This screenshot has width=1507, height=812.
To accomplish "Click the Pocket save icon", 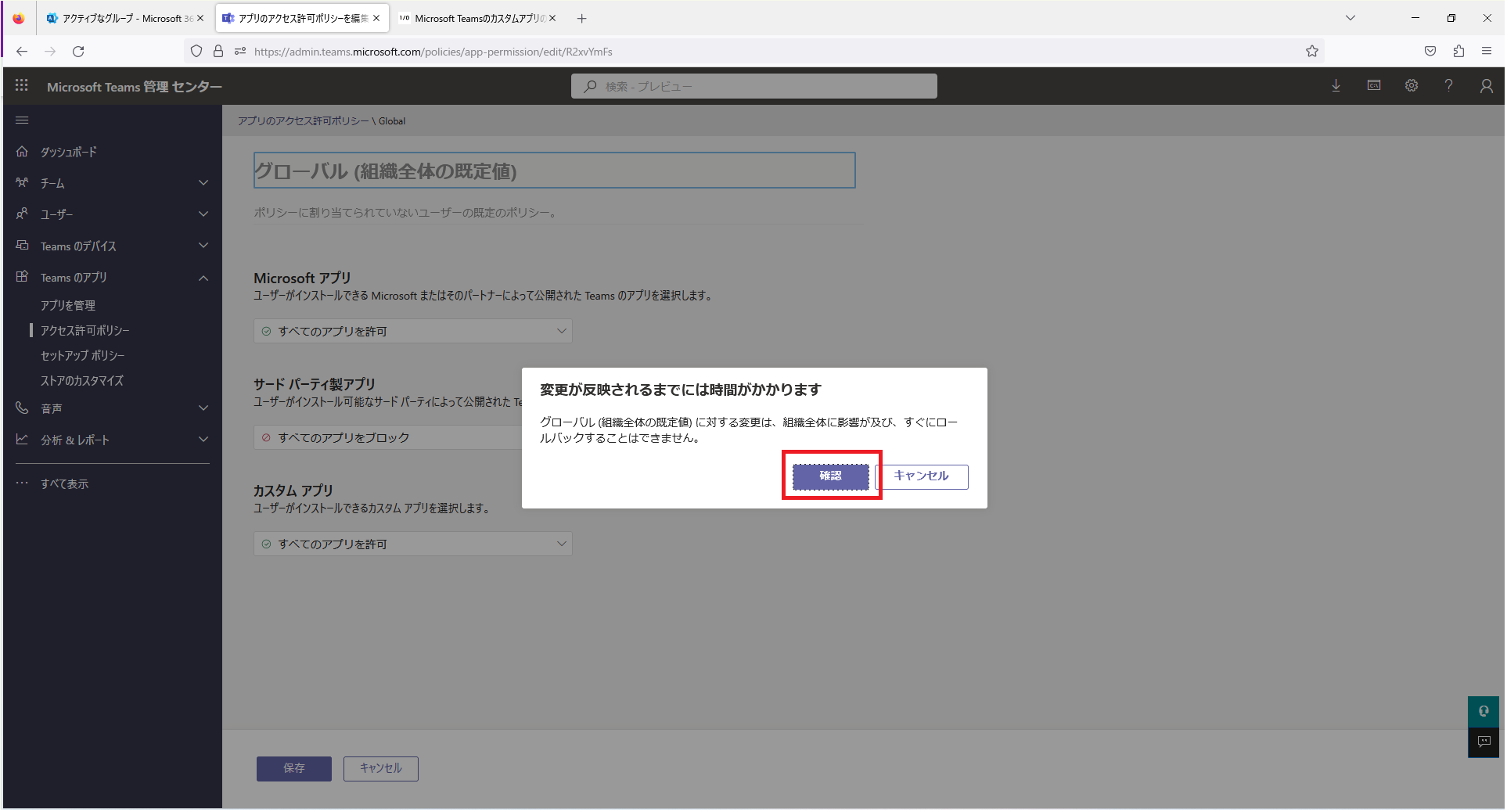I will point(1430,52).
